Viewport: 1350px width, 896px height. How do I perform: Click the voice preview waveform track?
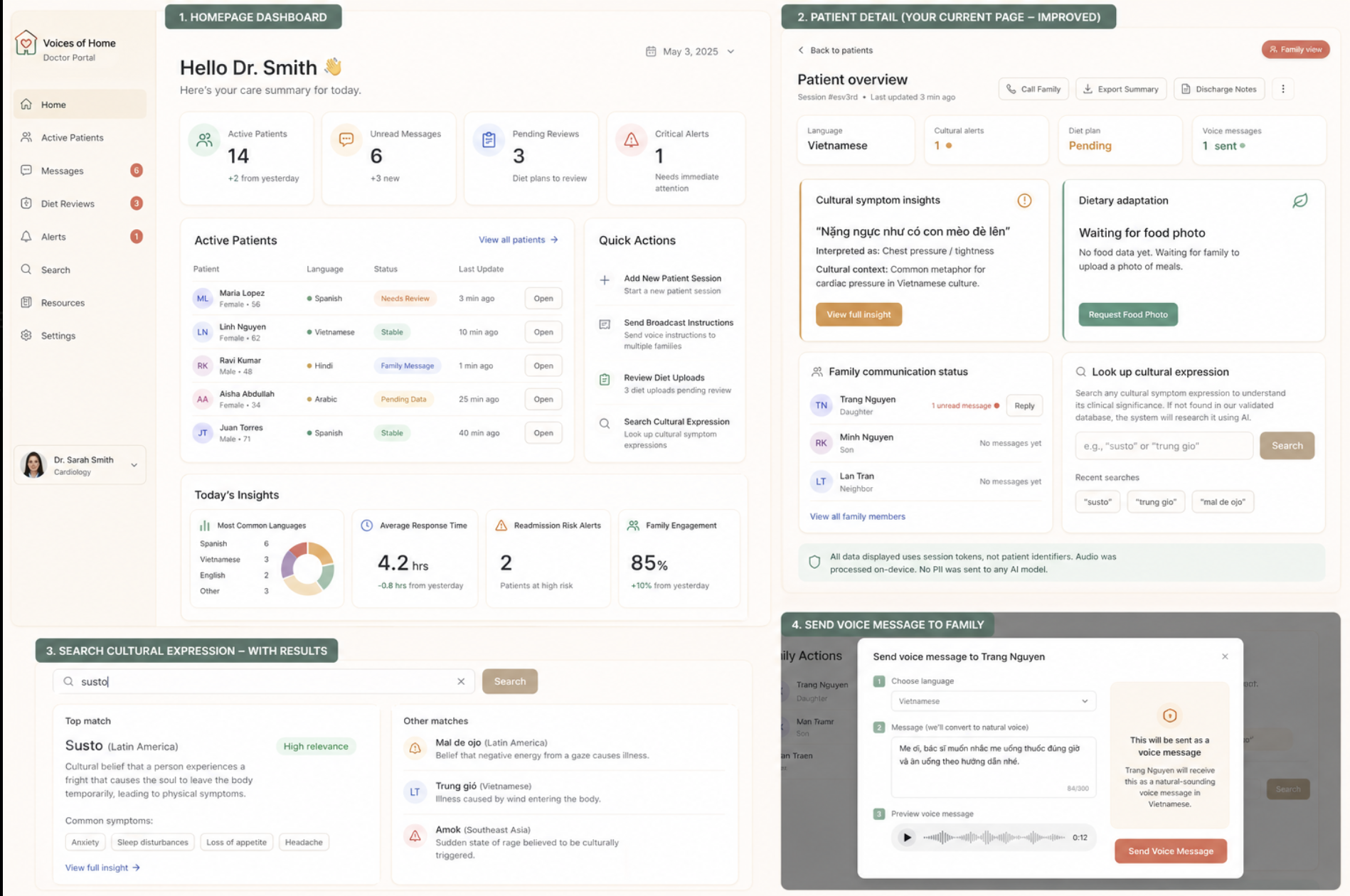pyautogui.click(x=994, y=838)
